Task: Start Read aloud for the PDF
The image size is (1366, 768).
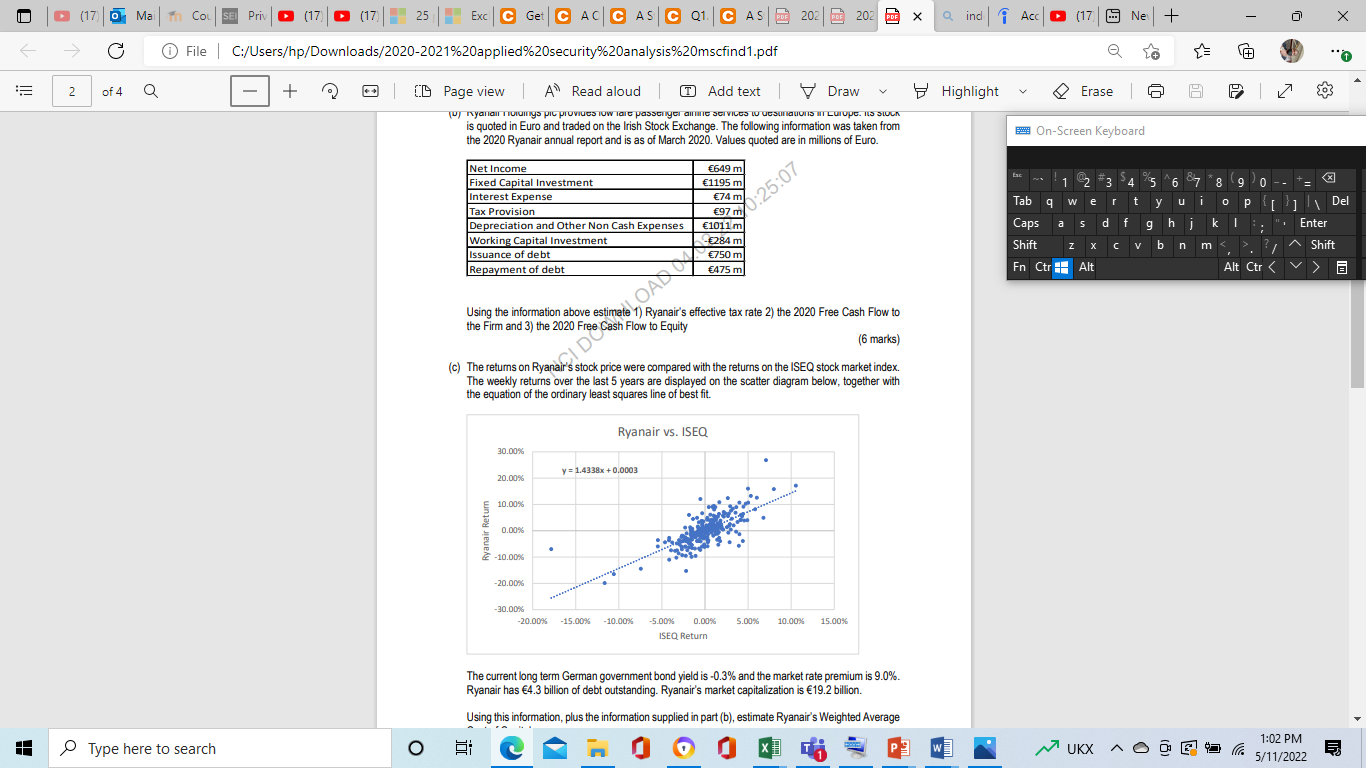Action: coord(593,91)
